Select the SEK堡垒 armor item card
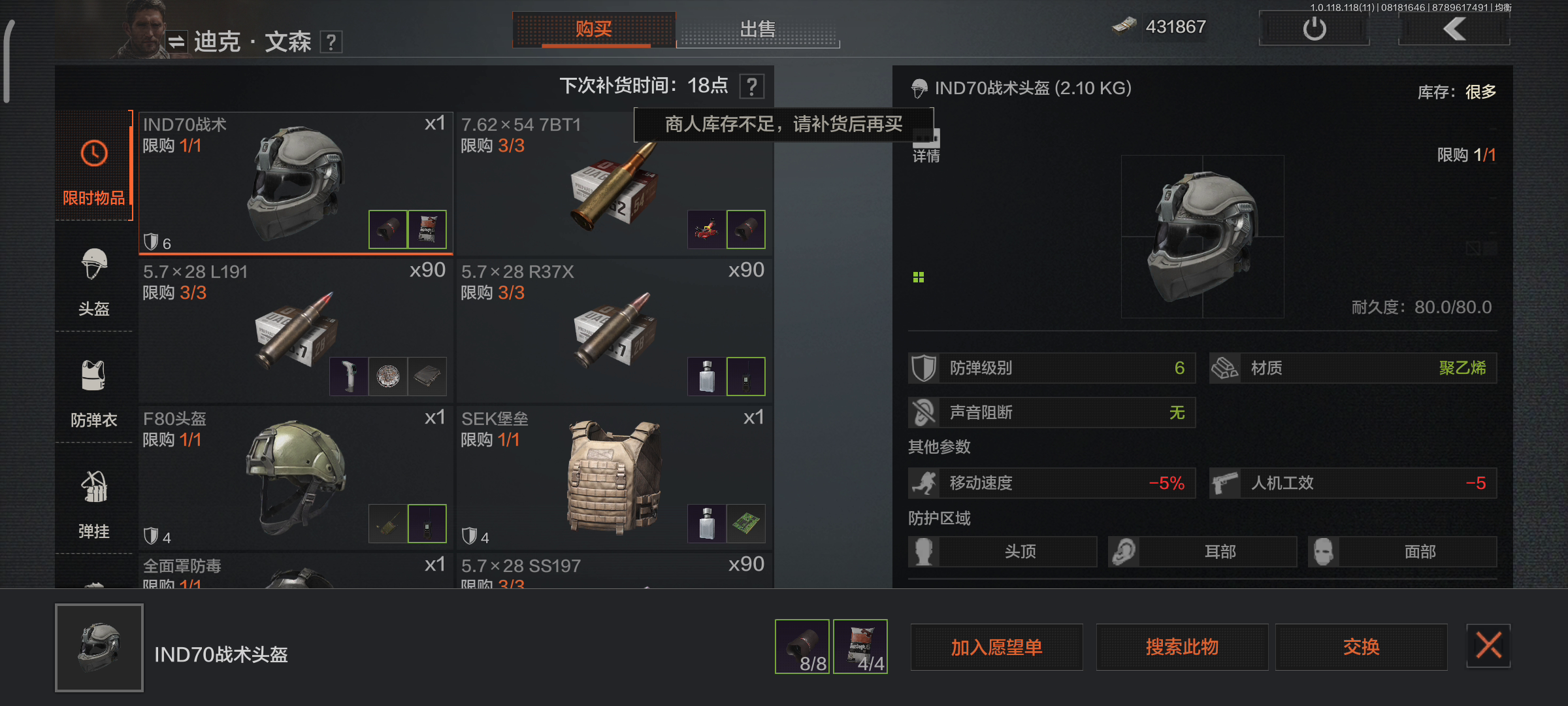Image resolution: width=1568 pixels, height=706 pixels. [x=613, y=477]
